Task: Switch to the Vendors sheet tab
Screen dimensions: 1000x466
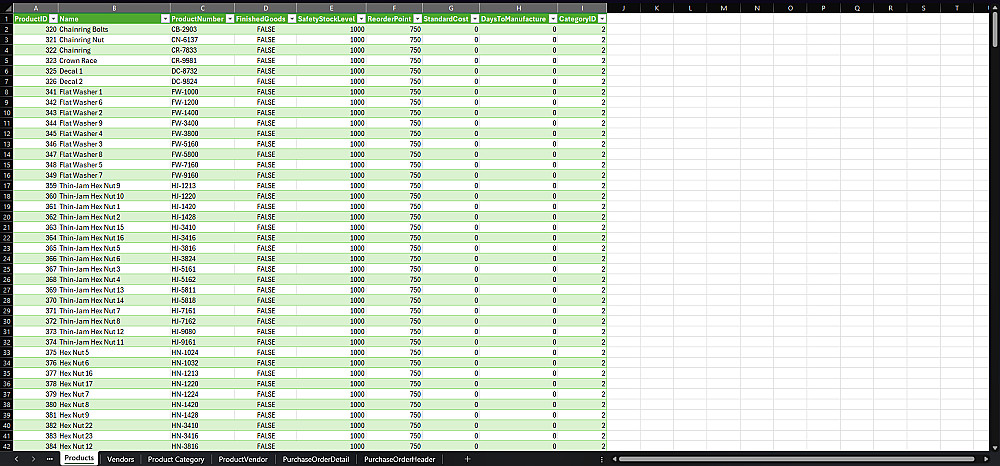Action: [121, 459]
